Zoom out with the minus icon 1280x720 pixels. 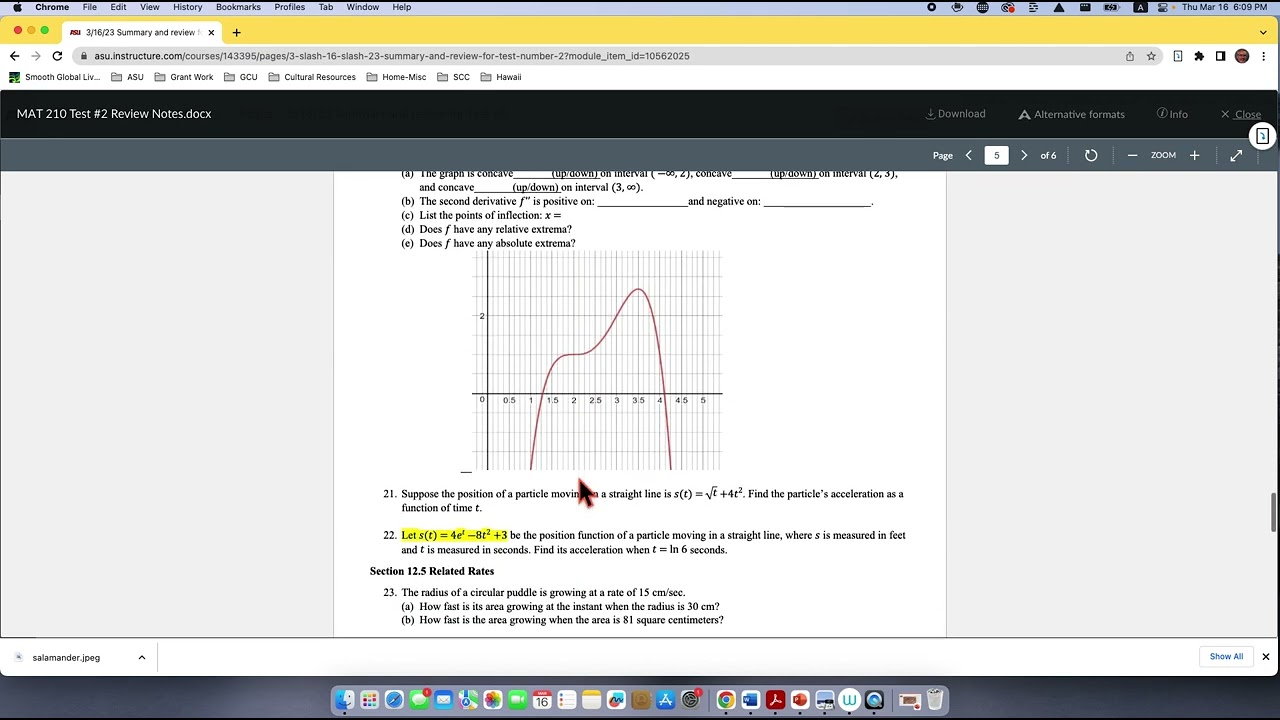pyautogui.click(x=1132, y=155)
